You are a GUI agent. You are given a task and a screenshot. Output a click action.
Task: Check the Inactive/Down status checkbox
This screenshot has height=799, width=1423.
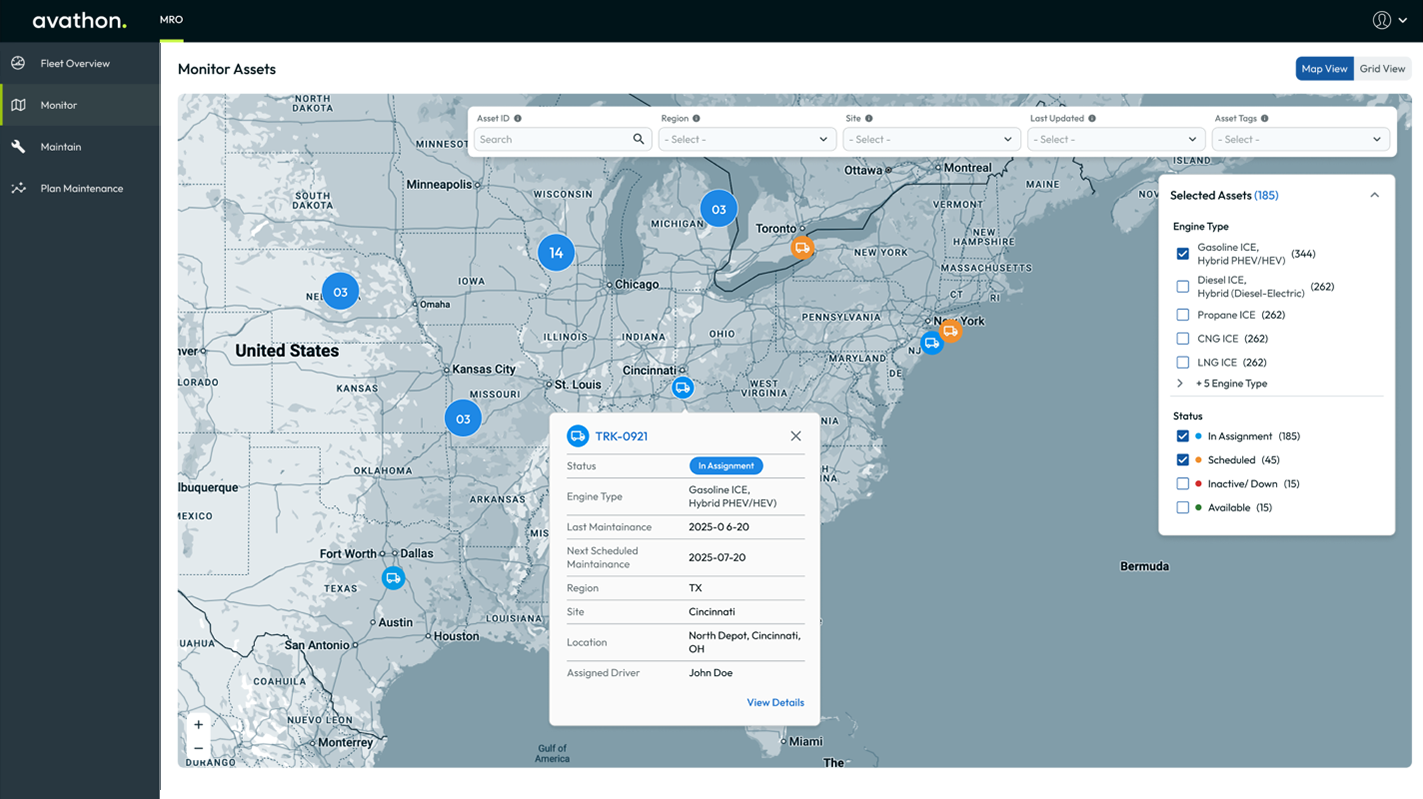coord(1183,484)
